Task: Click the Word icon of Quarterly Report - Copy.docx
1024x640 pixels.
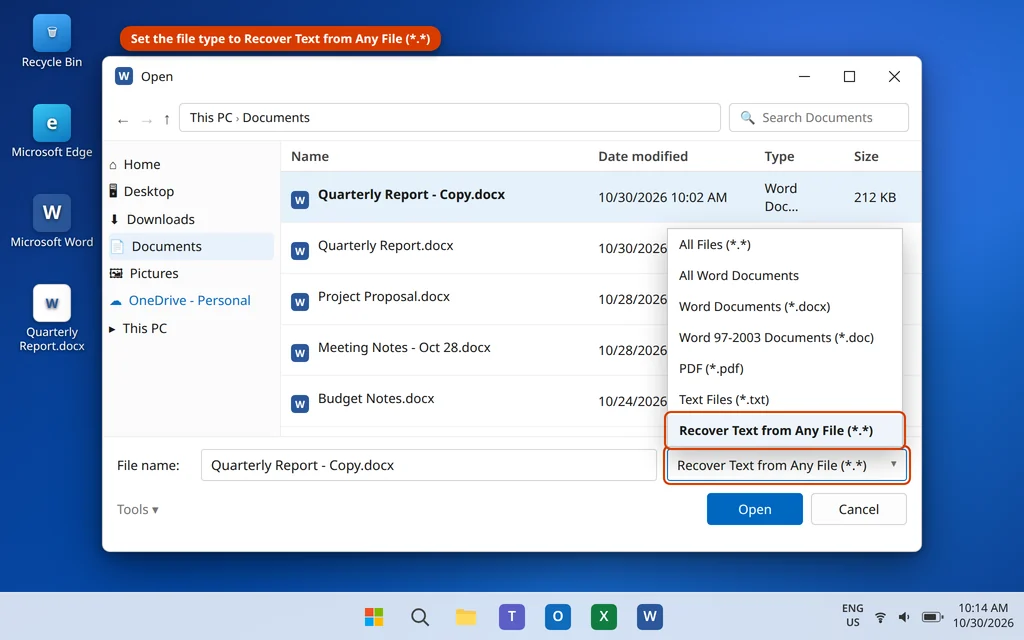Action: [300, 200]
